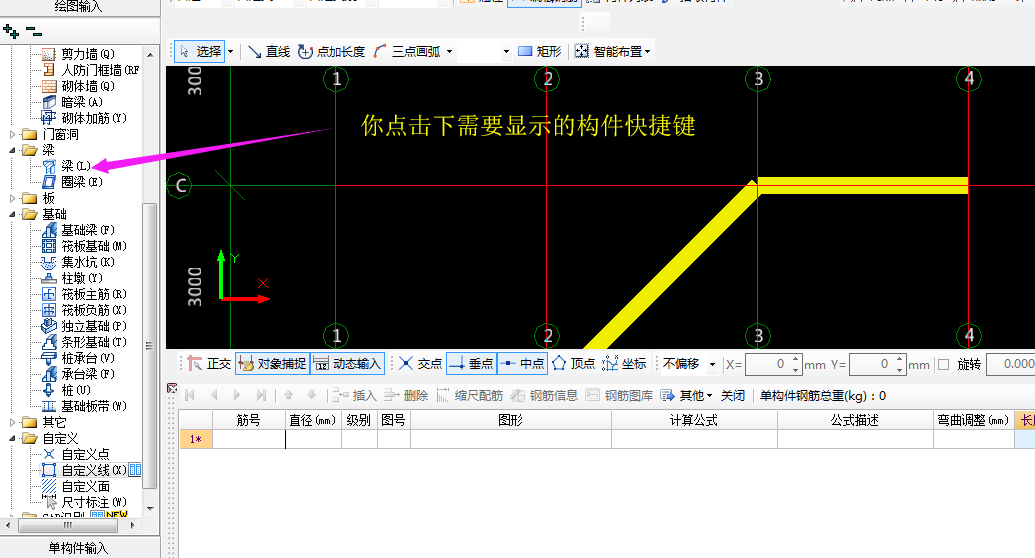Toggle 顶点 snap
The height and width of the screenshot is (558, 1035).
point(574,364)
